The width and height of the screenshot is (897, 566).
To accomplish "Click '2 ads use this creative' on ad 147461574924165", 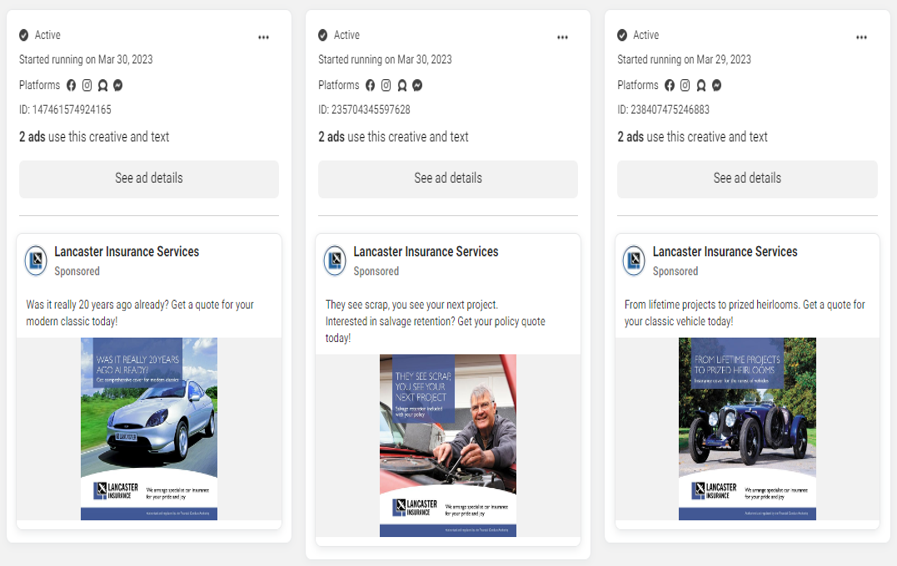I will (x=94, y=137).
